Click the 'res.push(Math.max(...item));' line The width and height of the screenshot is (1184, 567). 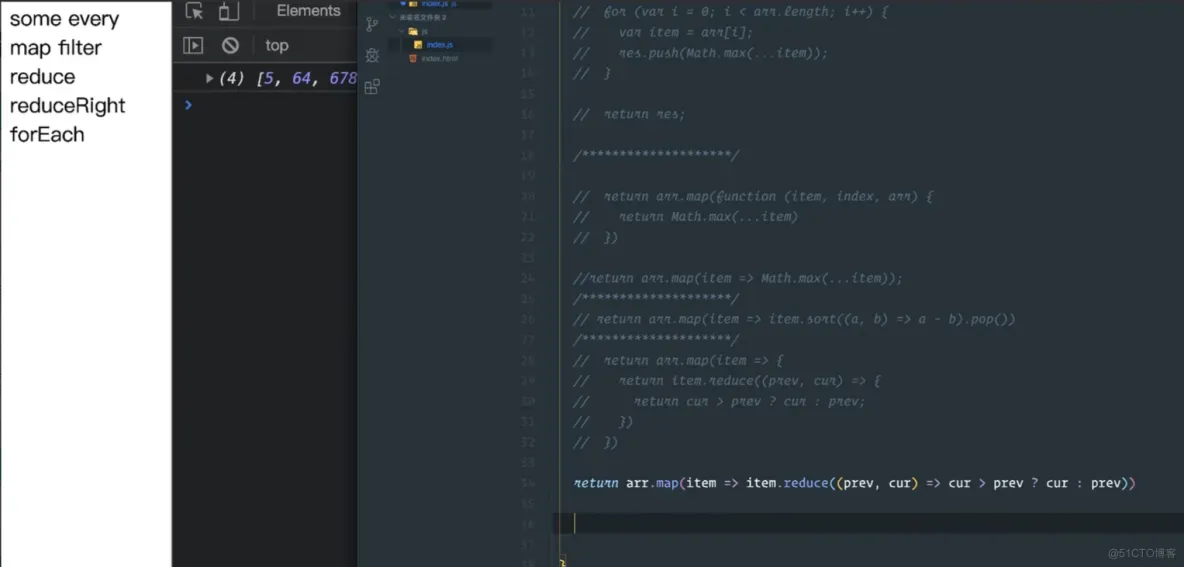click(701, 53)
